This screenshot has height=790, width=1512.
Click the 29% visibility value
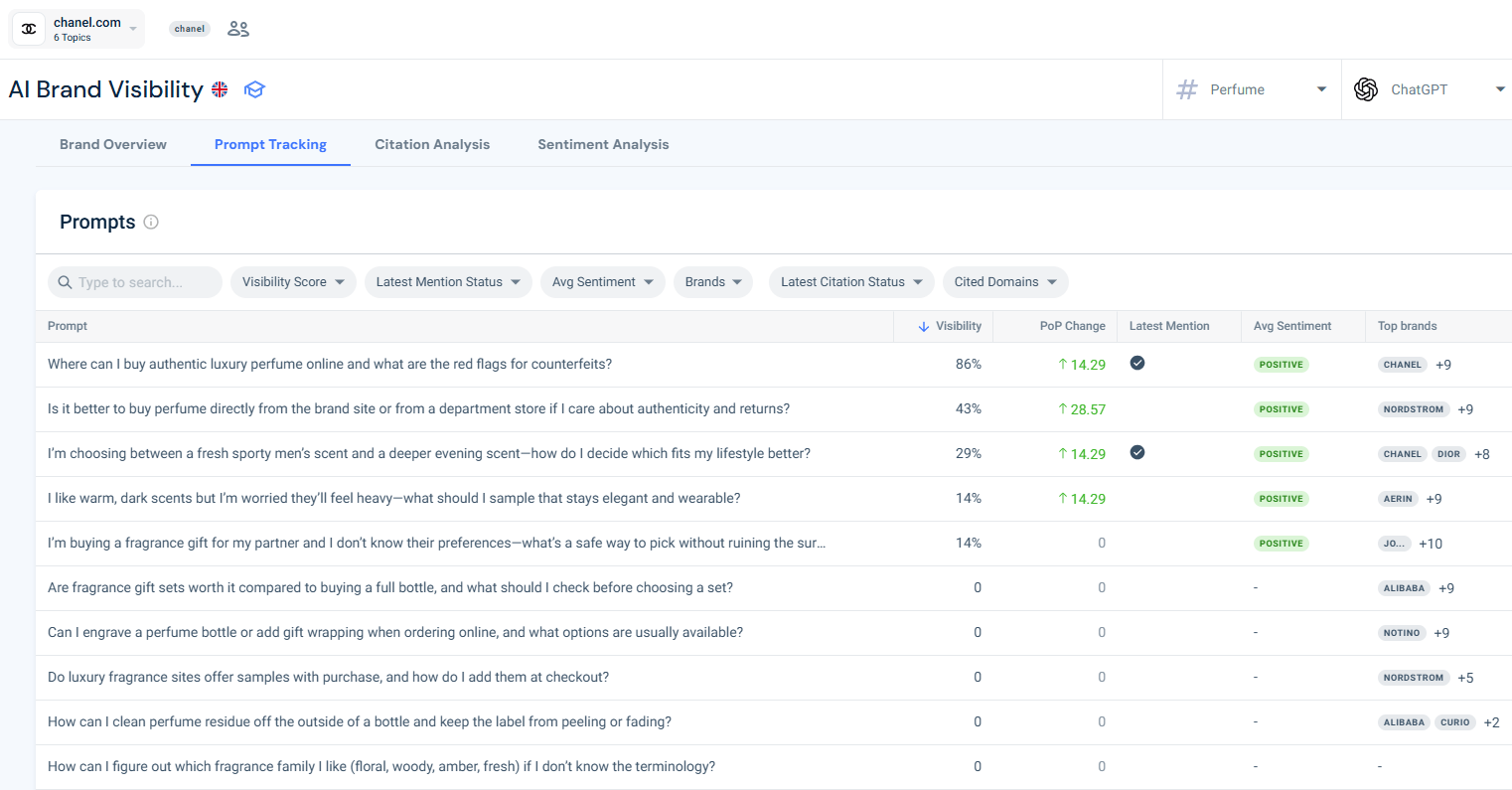point(969,454)
